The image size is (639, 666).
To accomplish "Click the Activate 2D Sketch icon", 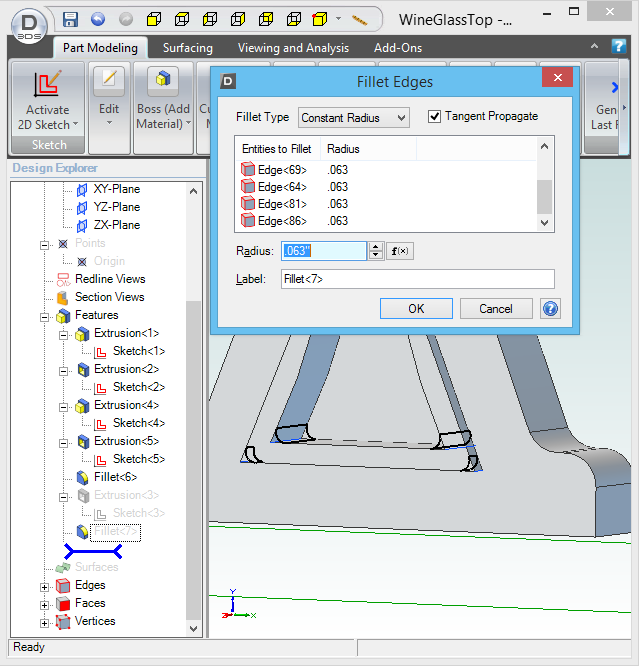I will tap(47, 83).
